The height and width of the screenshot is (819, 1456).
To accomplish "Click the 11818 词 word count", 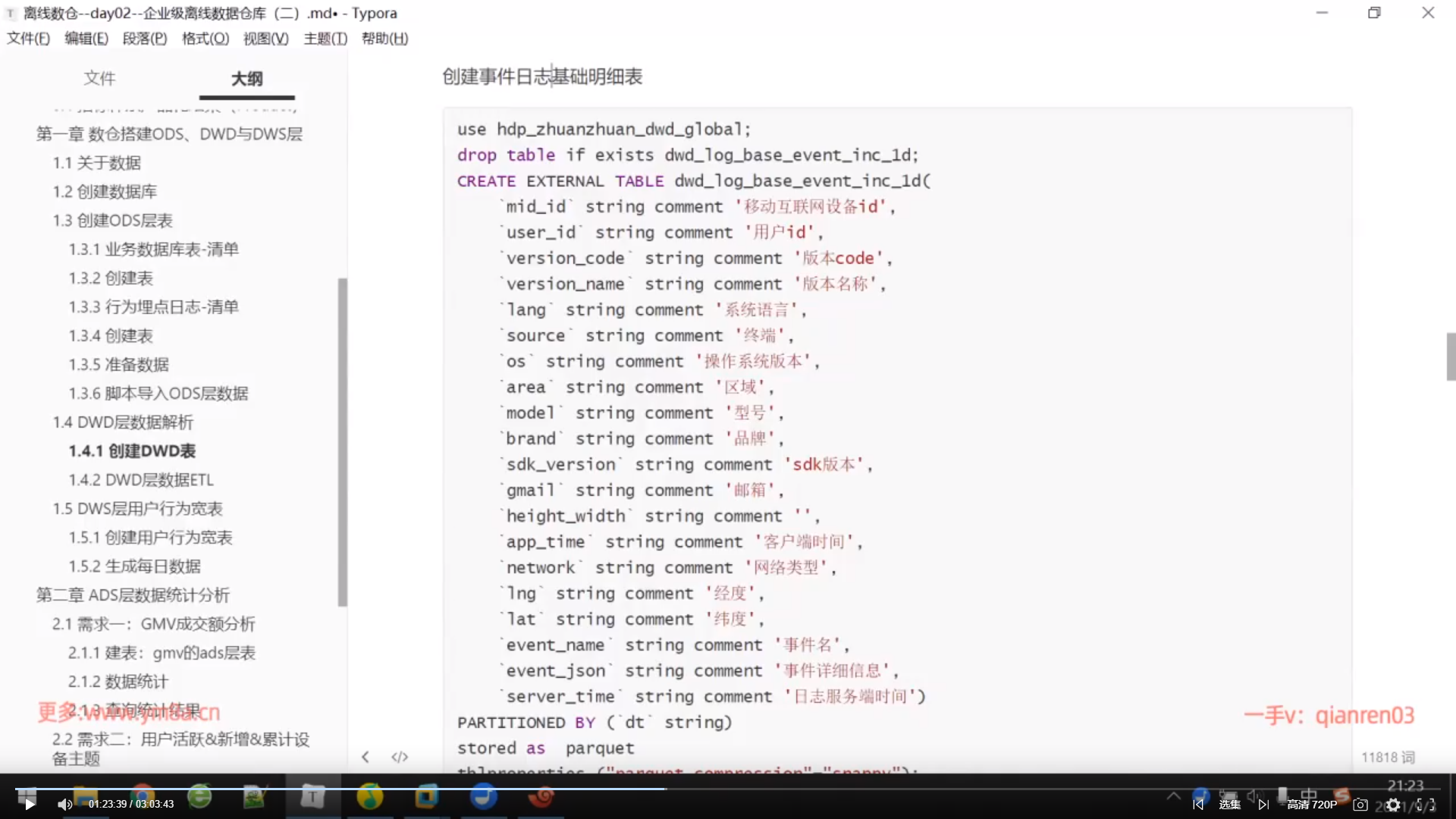I will pos(1387,757).
